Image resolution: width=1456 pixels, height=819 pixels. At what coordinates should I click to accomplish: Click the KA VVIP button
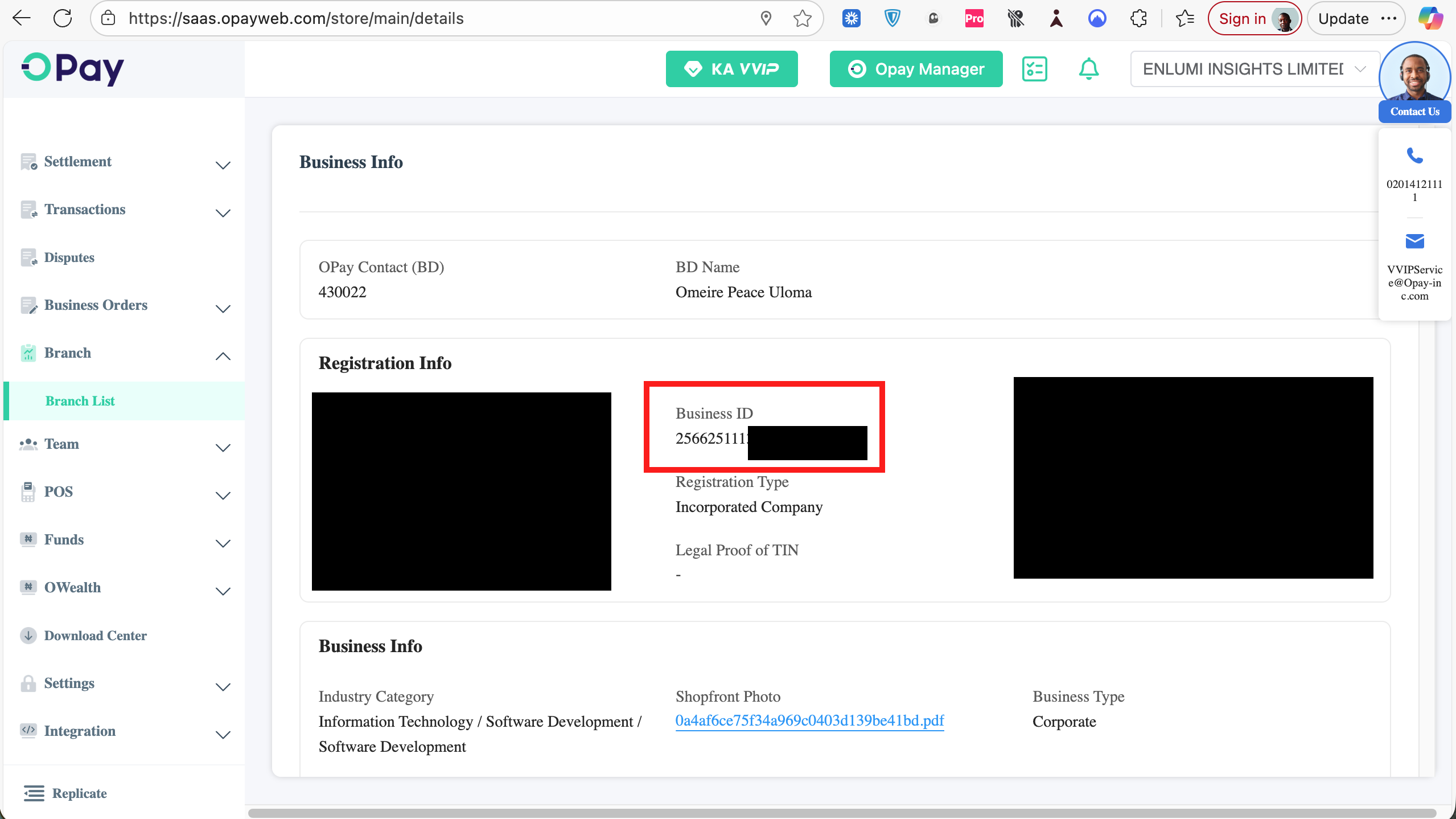click(x=731, y=69)
